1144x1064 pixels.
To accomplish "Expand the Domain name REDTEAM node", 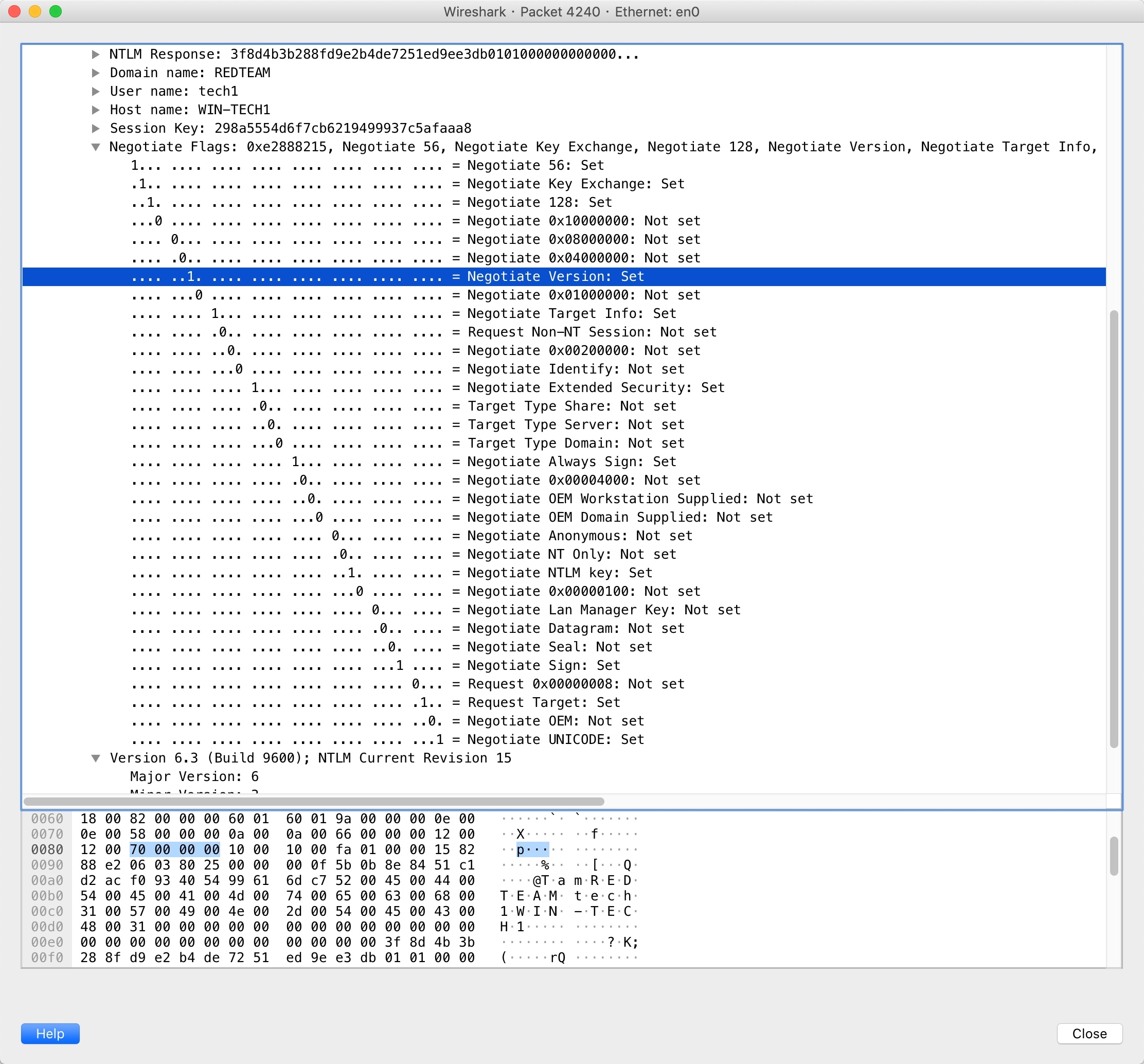I will click(96, 73).
